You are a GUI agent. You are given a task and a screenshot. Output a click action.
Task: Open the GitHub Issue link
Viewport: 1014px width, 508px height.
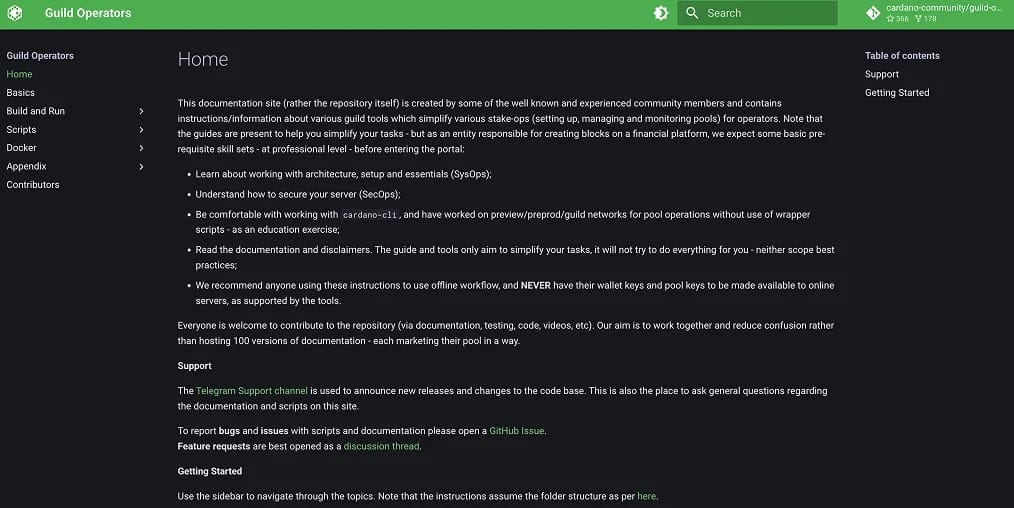[x=517, y=431]
